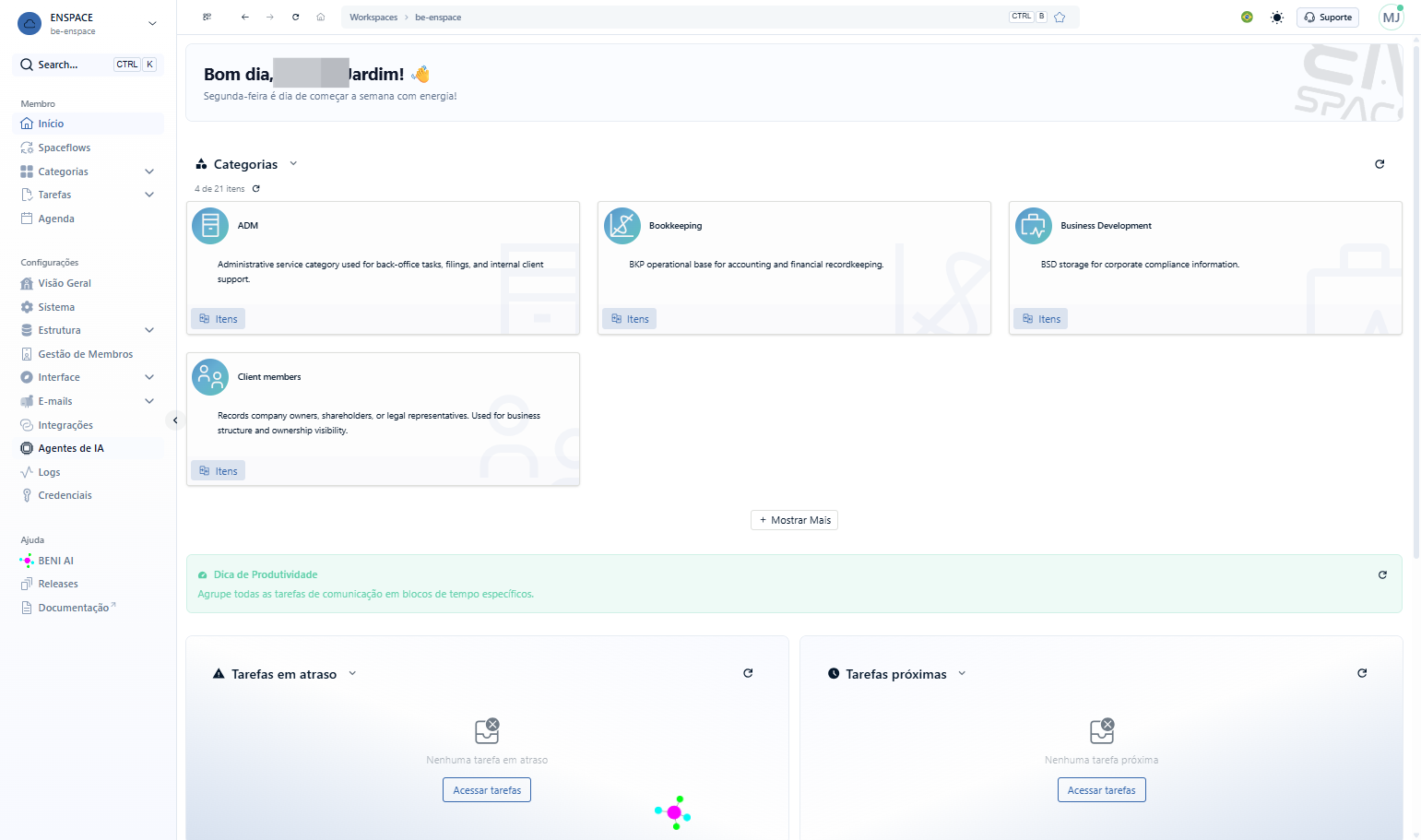Open Agentes de IA in sidebar
1421x840 pixels.
click(89, 448)
